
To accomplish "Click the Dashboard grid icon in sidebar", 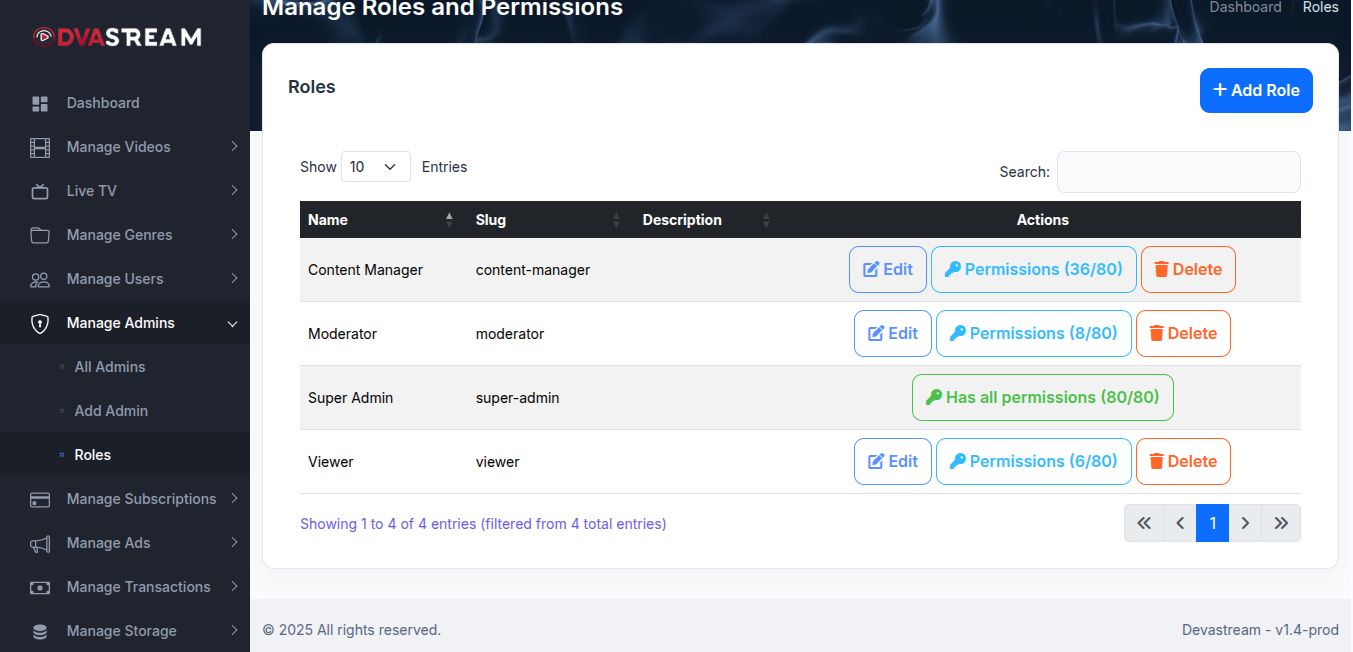I will (40, 104).
